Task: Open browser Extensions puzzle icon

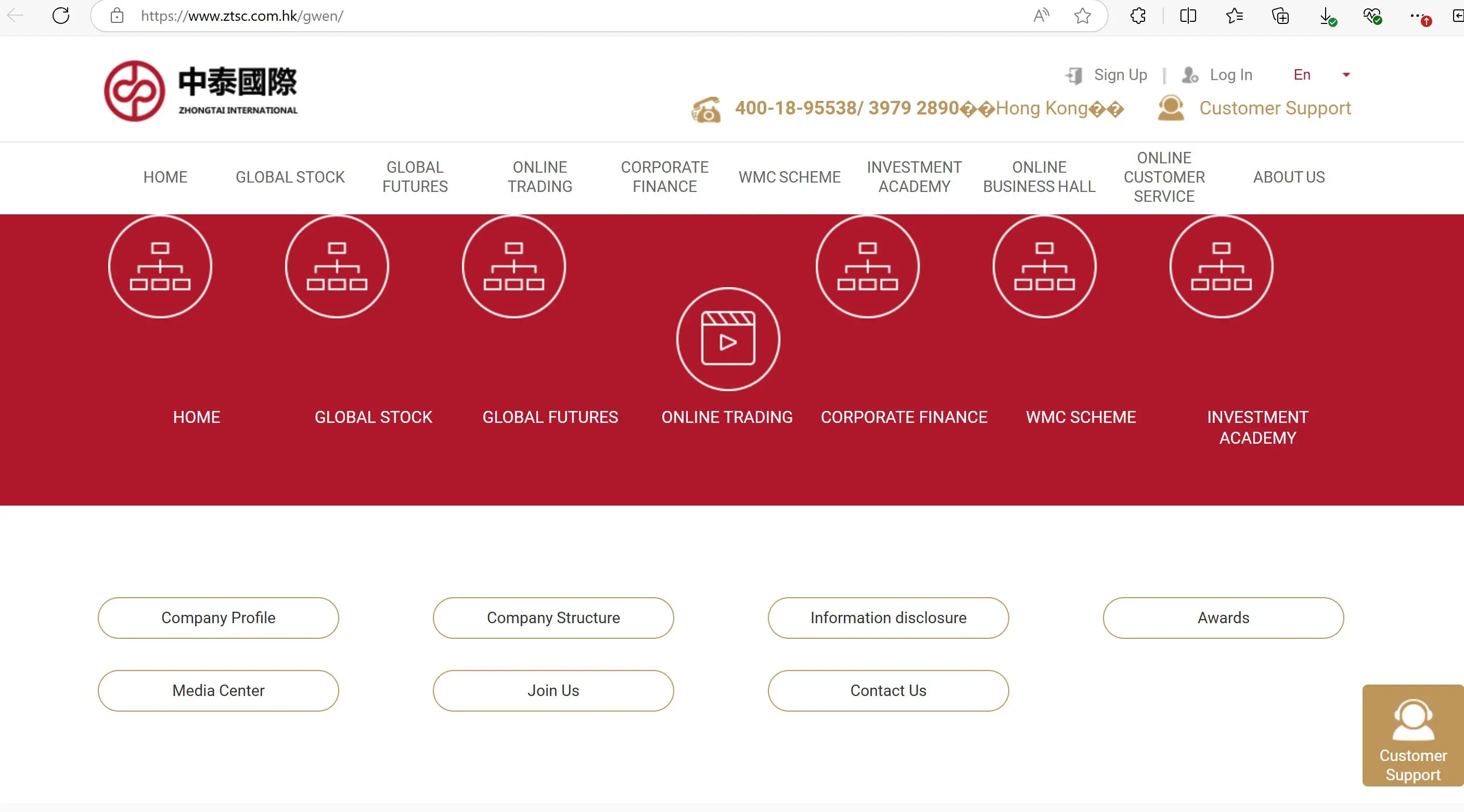Action: 1138,15
